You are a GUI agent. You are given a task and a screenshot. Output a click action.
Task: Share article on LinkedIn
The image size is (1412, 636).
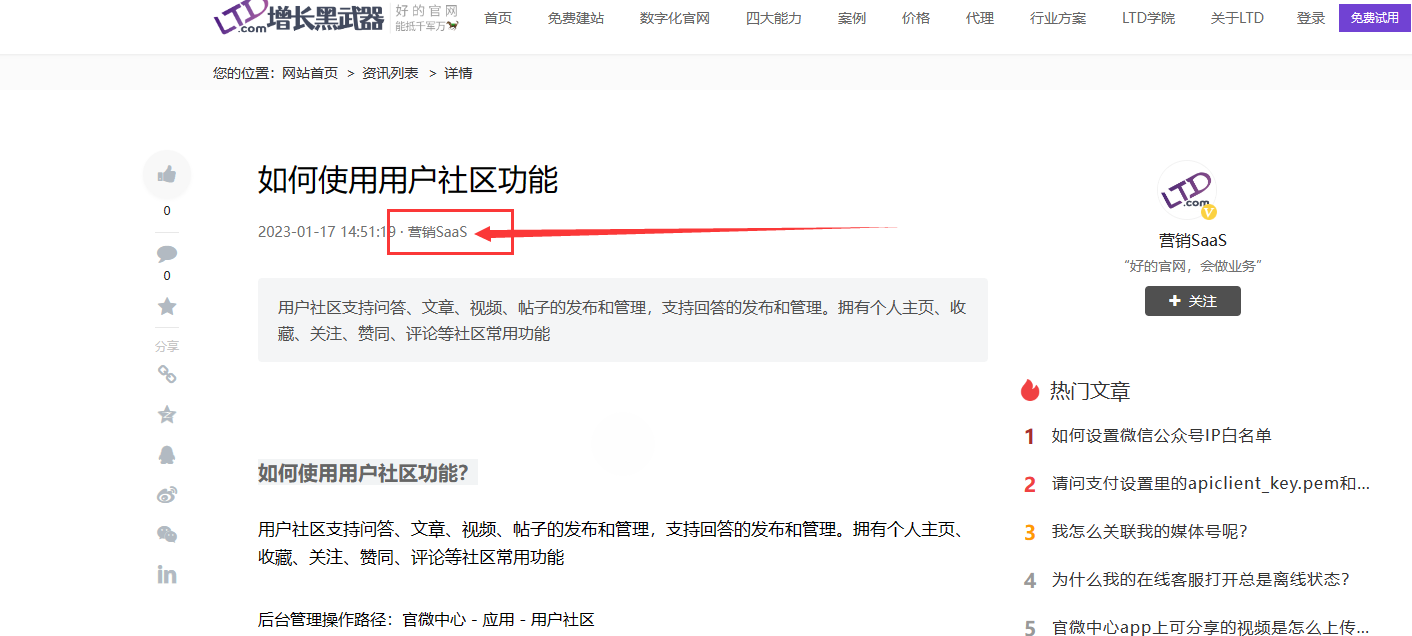(167, 574)
